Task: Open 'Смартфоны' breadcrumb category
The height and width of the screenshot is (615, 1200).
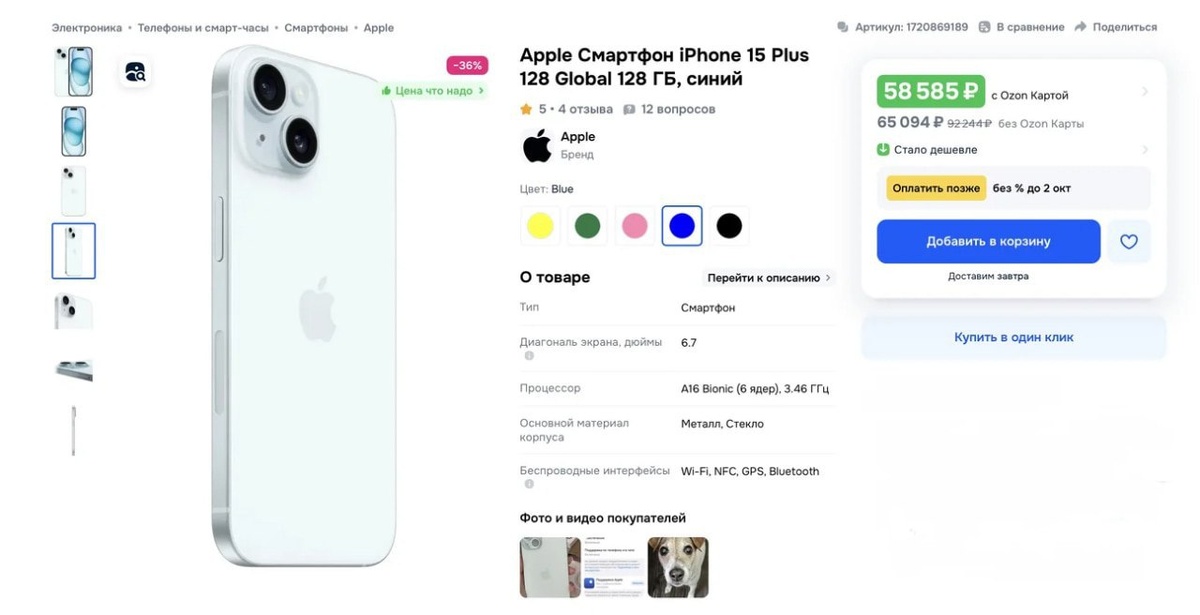Action: click(316, 28)
